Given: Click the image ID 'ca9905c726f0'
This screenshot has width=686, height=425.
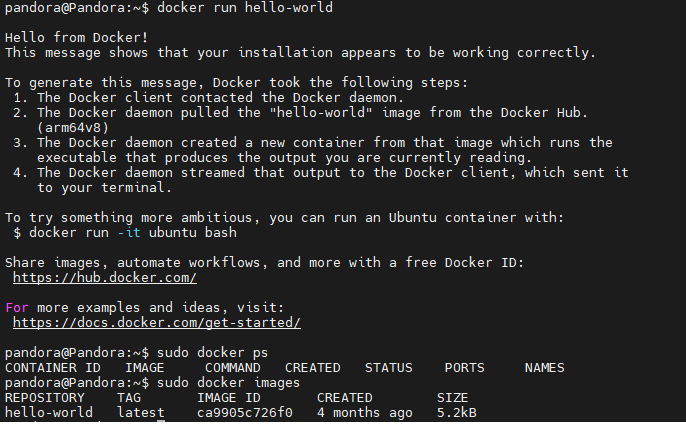Looking at the screenshot, I should (x=245, y=413).
